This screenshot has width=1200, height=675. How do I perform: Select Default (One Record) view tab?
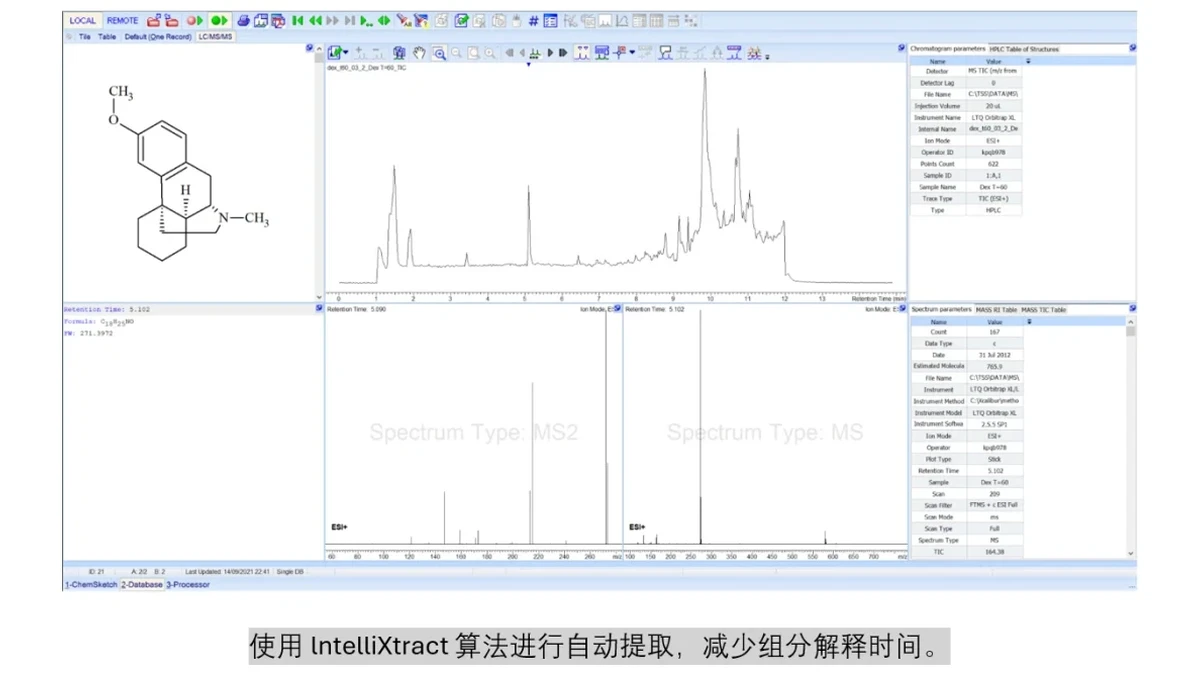click(158, 37)
